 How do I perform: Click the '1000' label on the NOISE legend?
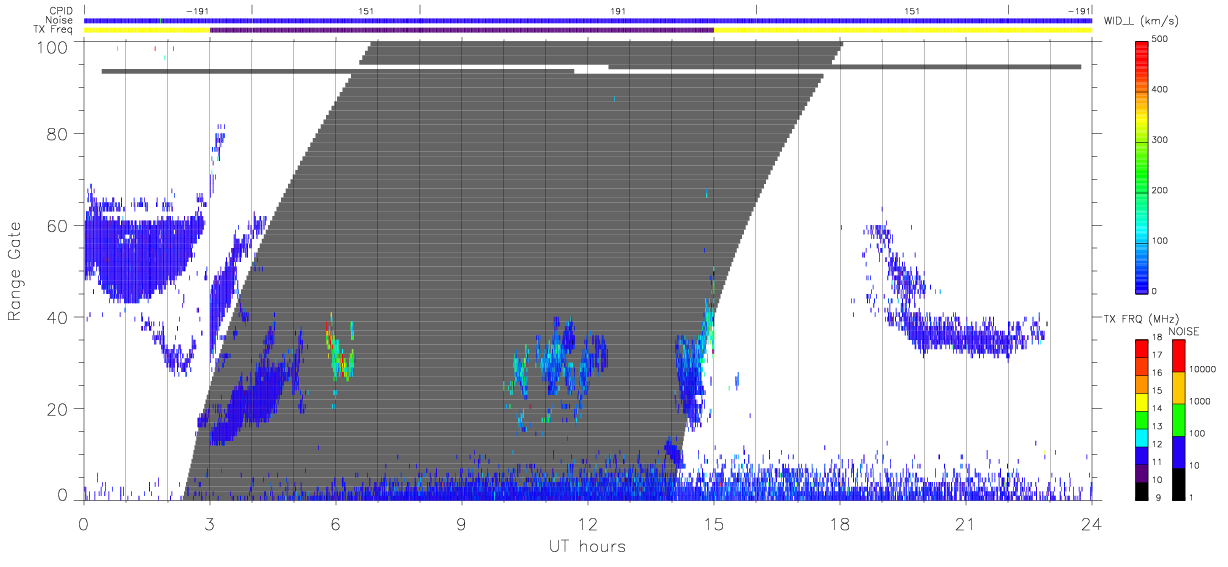click(x=1200, y=401)
